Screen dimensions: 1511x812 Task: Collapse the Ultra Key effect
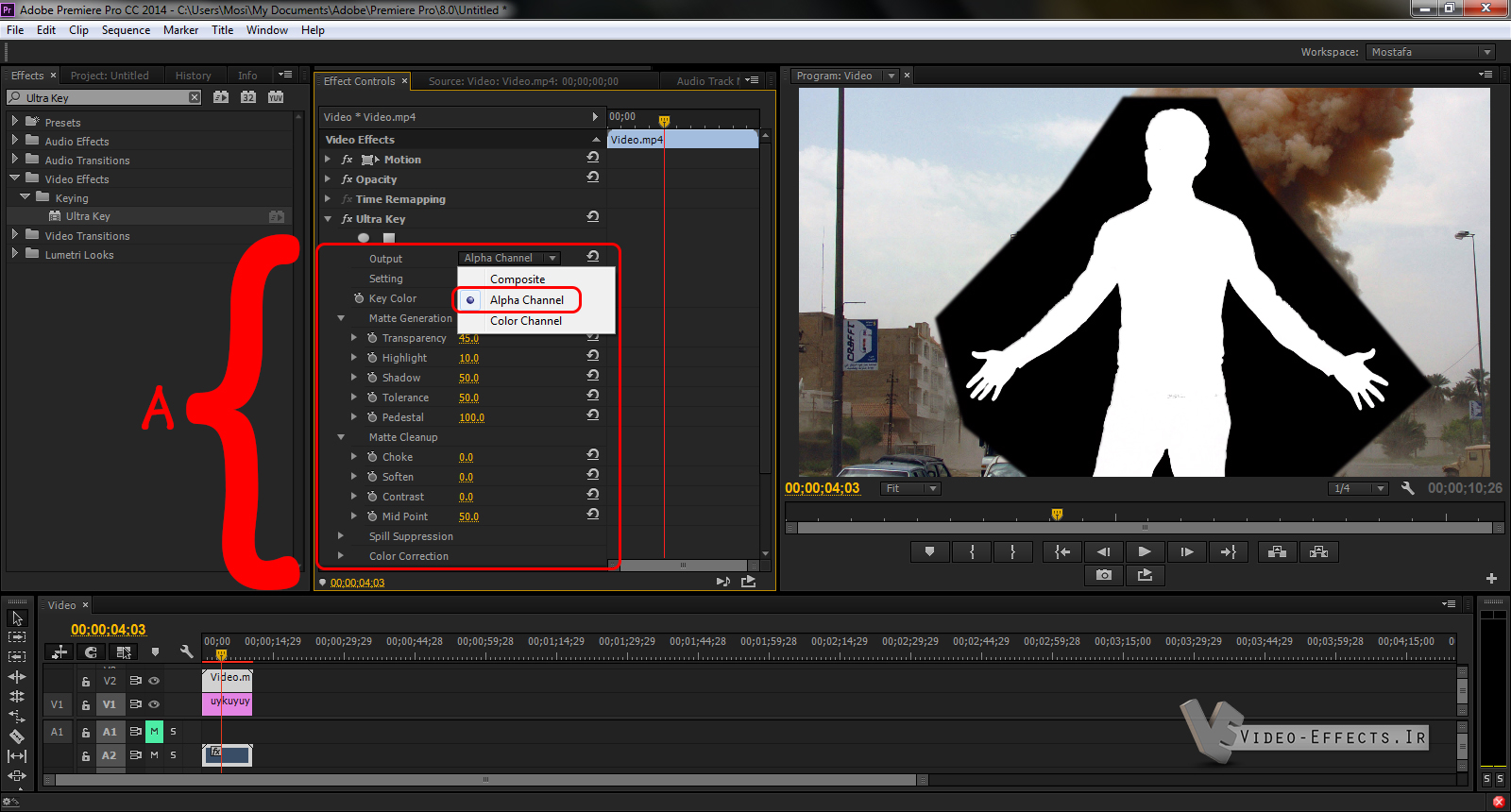328,219
